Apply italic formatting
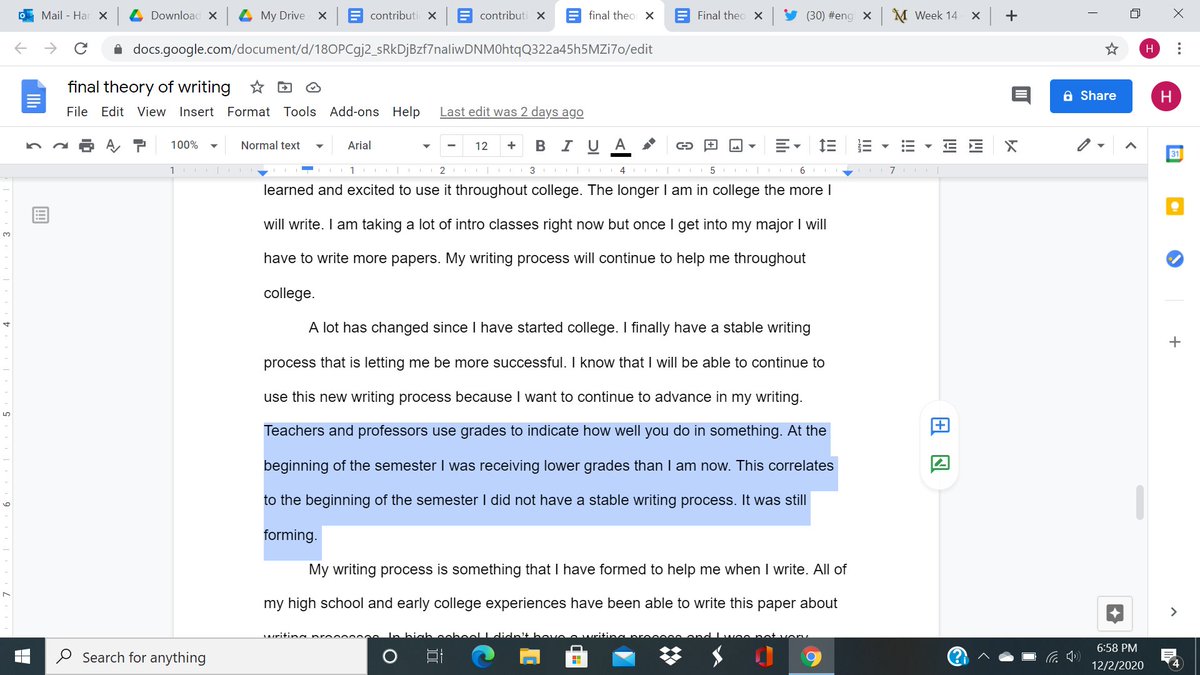 567,146
